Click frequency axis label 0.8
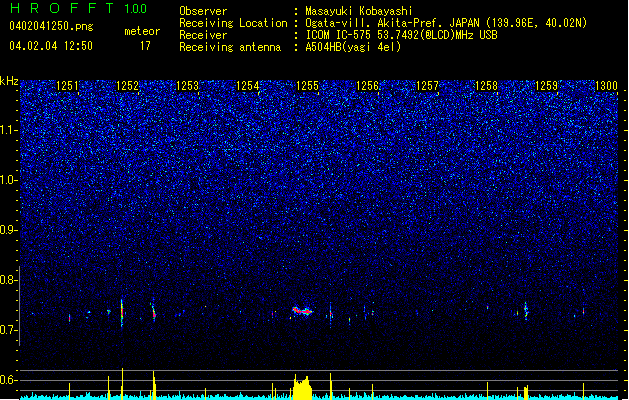 (x=8, y=280)
